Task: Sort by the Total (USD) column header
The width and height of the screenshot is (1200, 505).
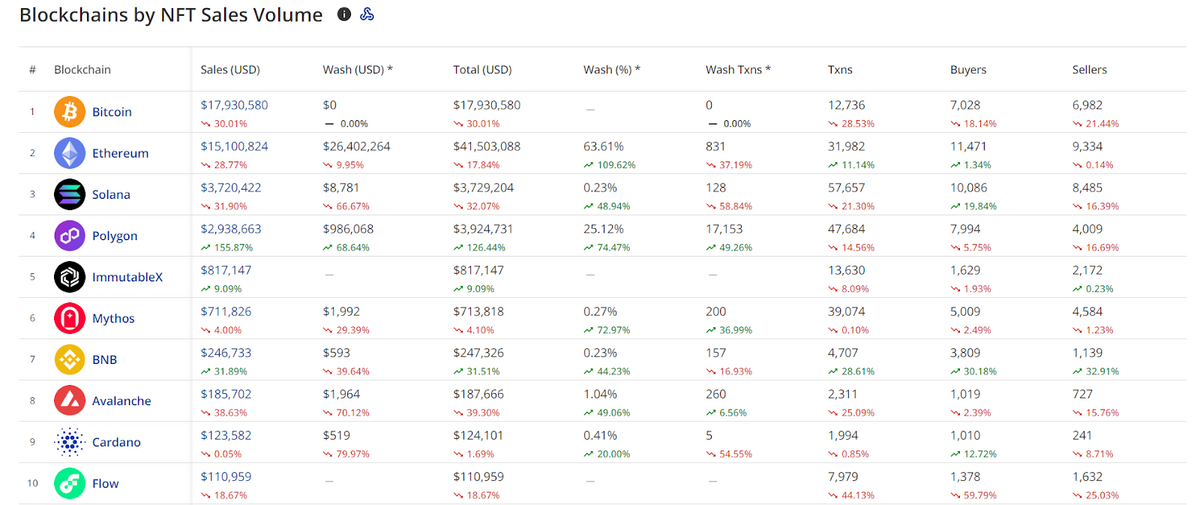Action: coord(482,70)
